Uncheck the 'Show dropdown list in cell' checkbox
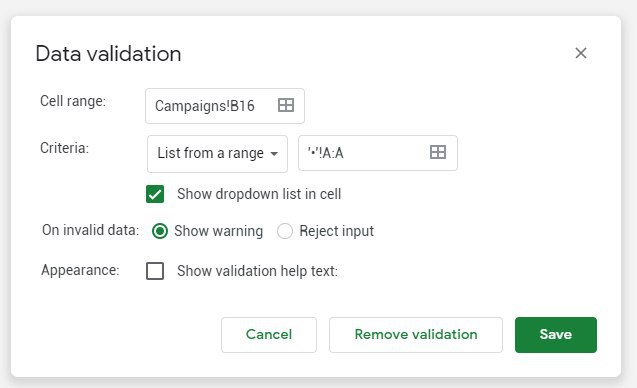Image resolution: width=637 pixels, height=388 pixels. point(155,194)
